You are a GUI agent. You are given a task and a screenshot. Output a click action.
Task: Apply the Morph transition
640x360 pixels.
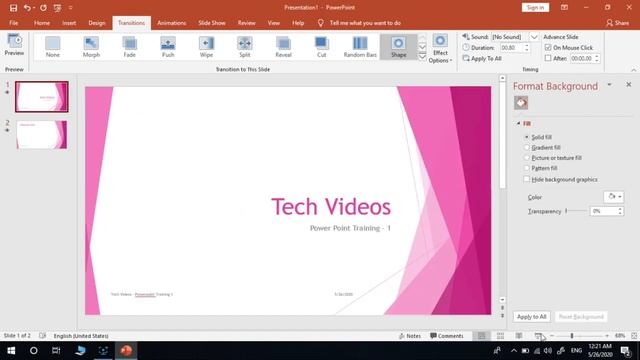pyautogui.click(x=91, y=47)
